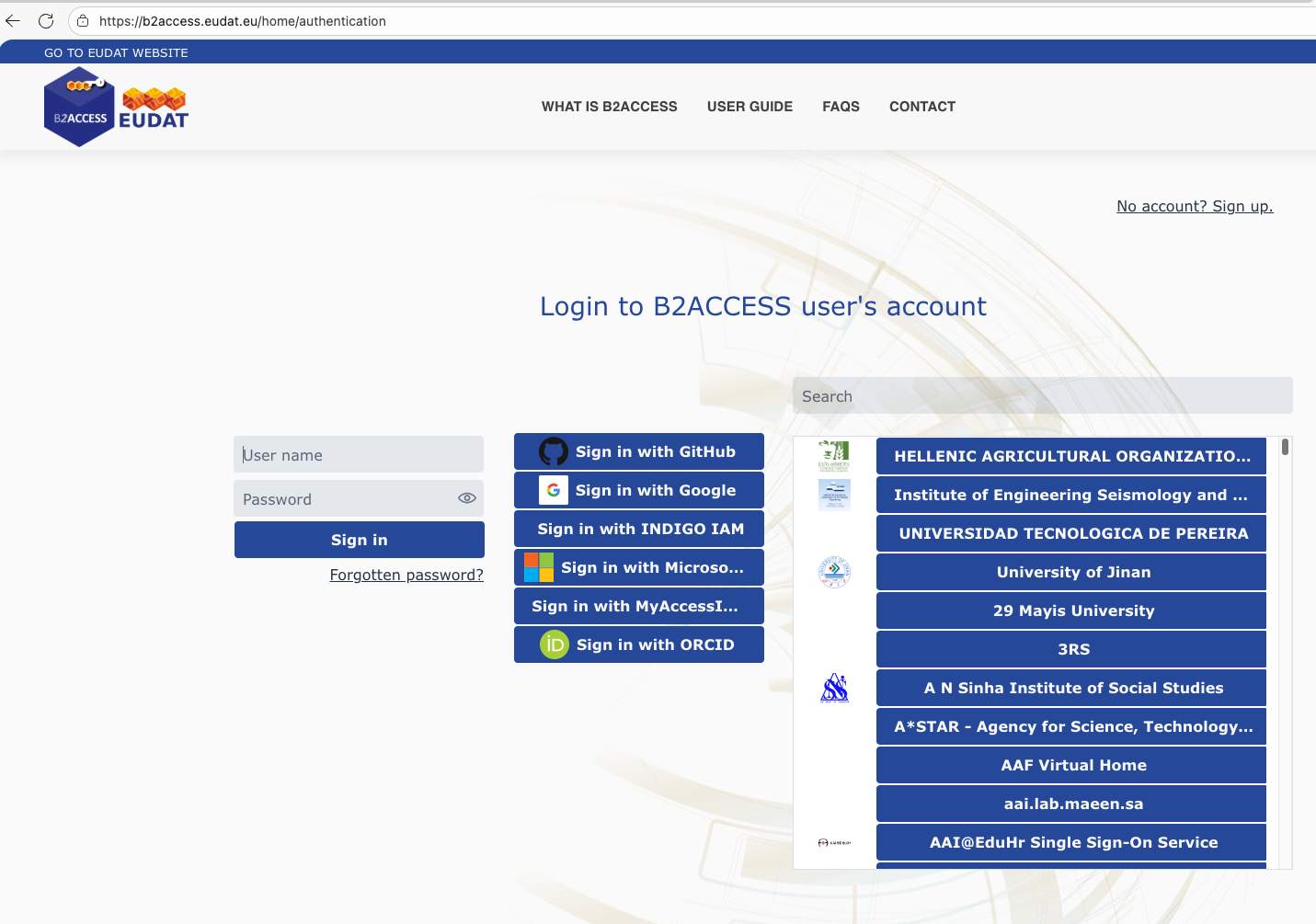Open the FAQS menu item

pos(841,107)
